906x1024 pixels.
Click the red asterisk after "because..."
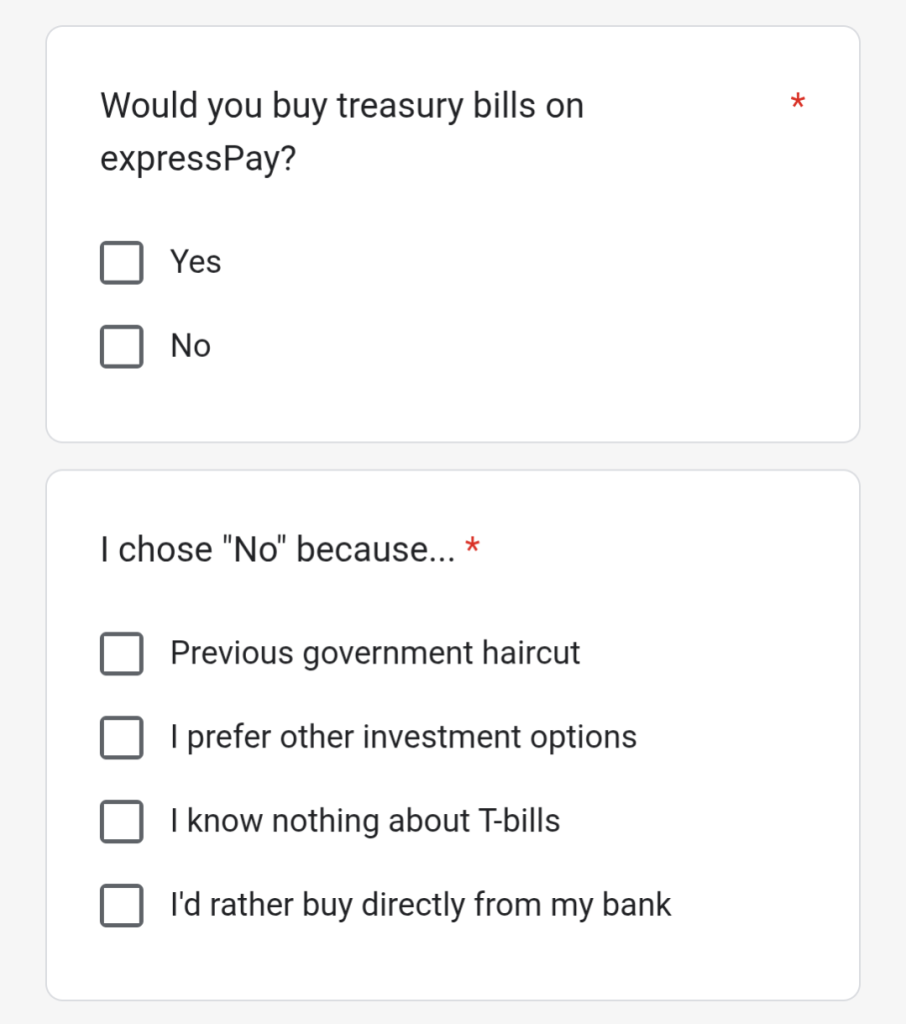click(473, 547)
